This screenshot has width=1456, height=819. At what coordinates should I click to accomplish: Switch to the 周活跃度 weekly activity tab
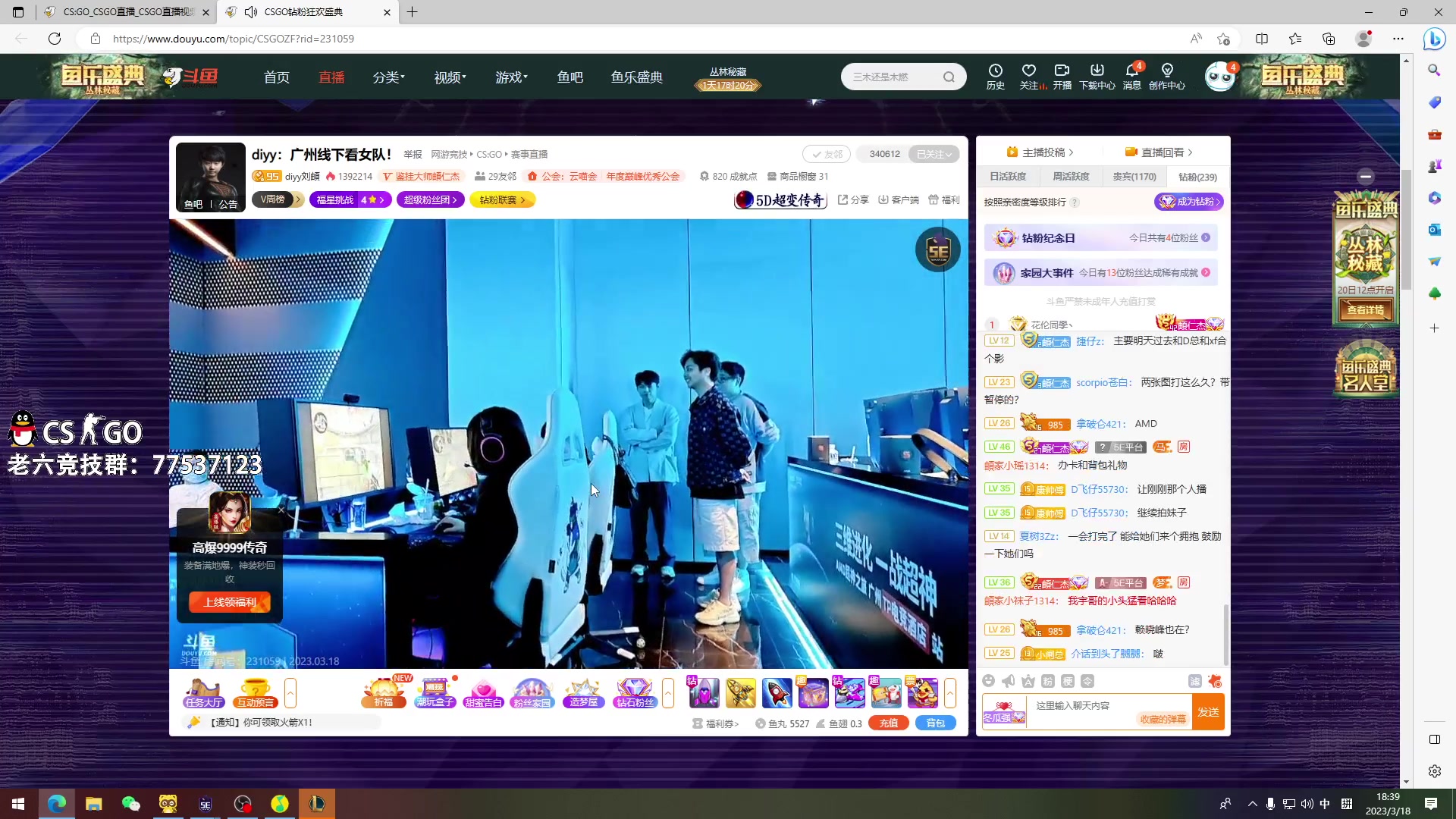pyautogui.click(x=1072, y=176)
